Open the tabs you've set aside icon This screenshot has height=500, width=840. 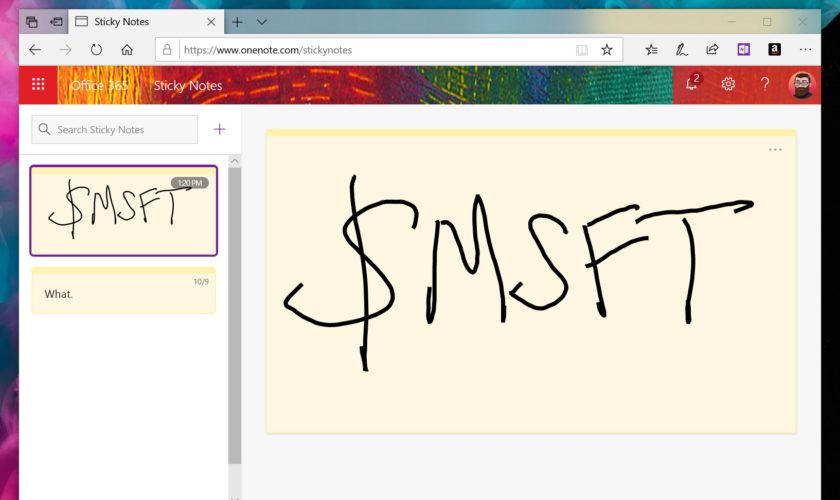(x=32, y=22)
